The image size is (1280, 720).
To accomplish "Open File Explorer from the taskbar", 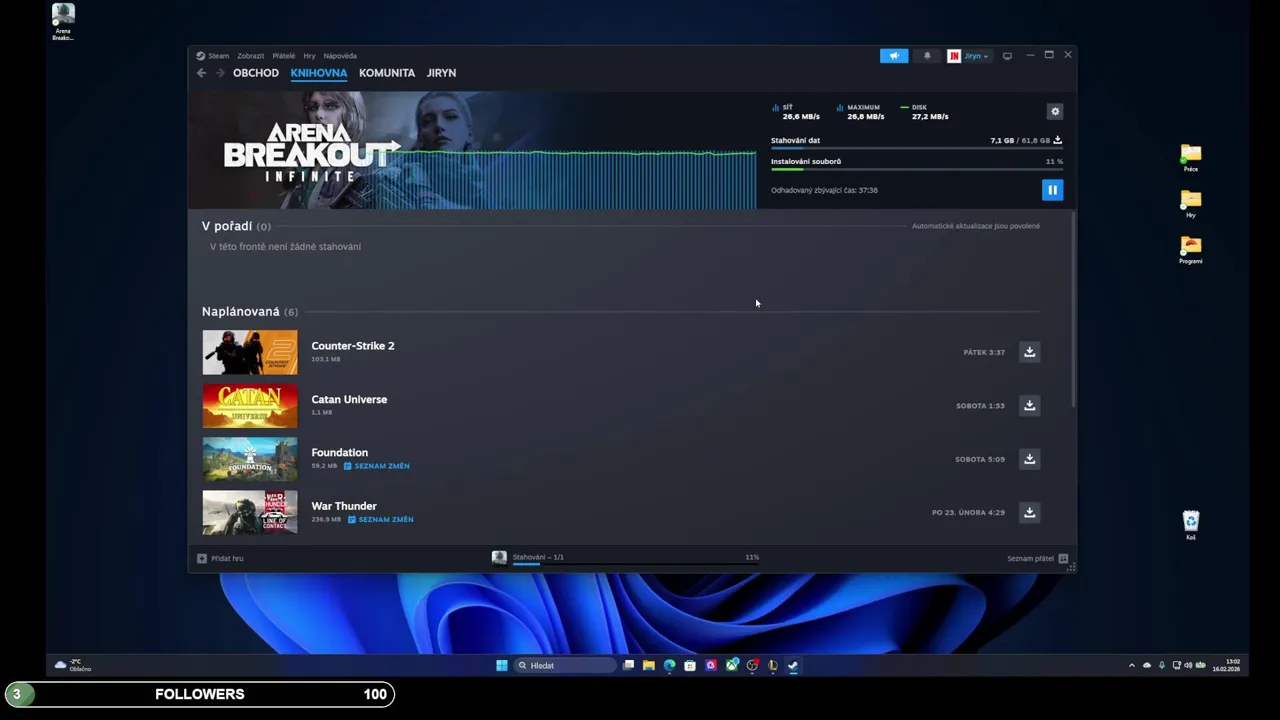I will tap(649, 665).
